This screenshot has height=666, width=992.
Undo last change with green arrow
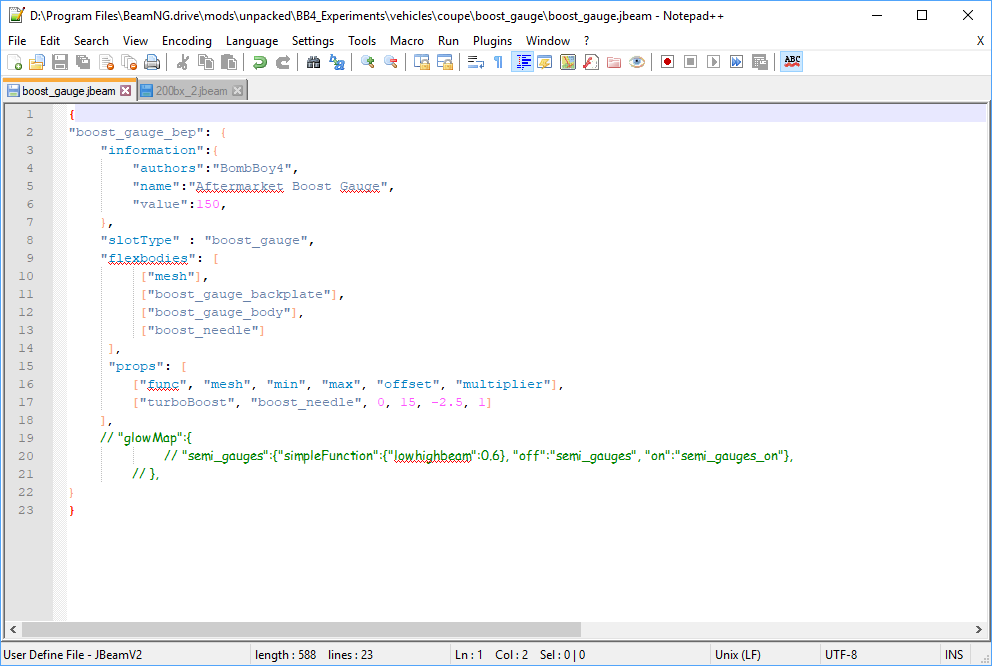pyautogui.click(x=259, y=62)
